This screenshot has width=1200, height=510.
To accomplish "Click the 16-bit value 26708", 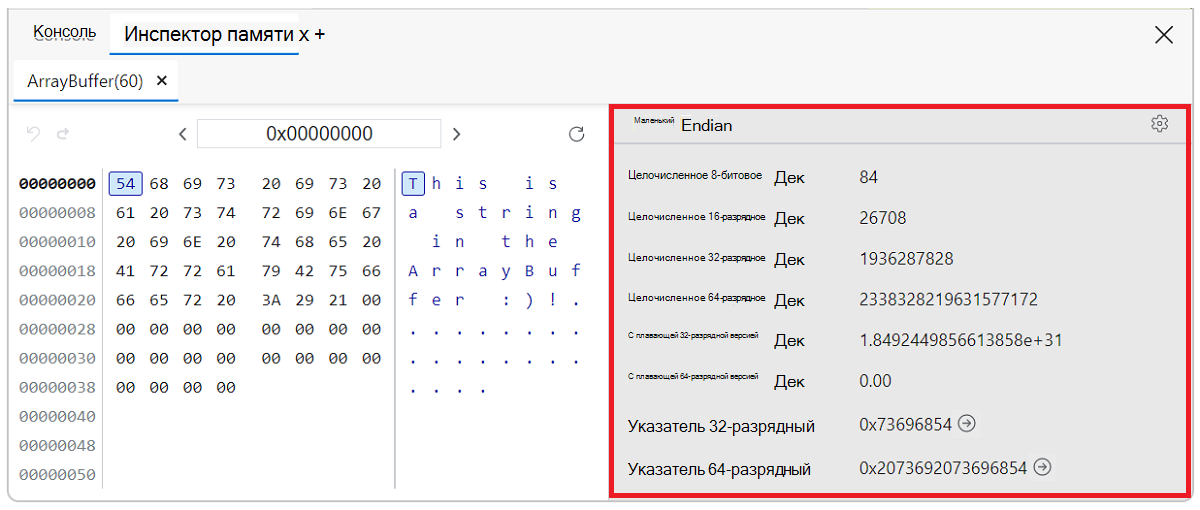I will [x=882, y=218].
